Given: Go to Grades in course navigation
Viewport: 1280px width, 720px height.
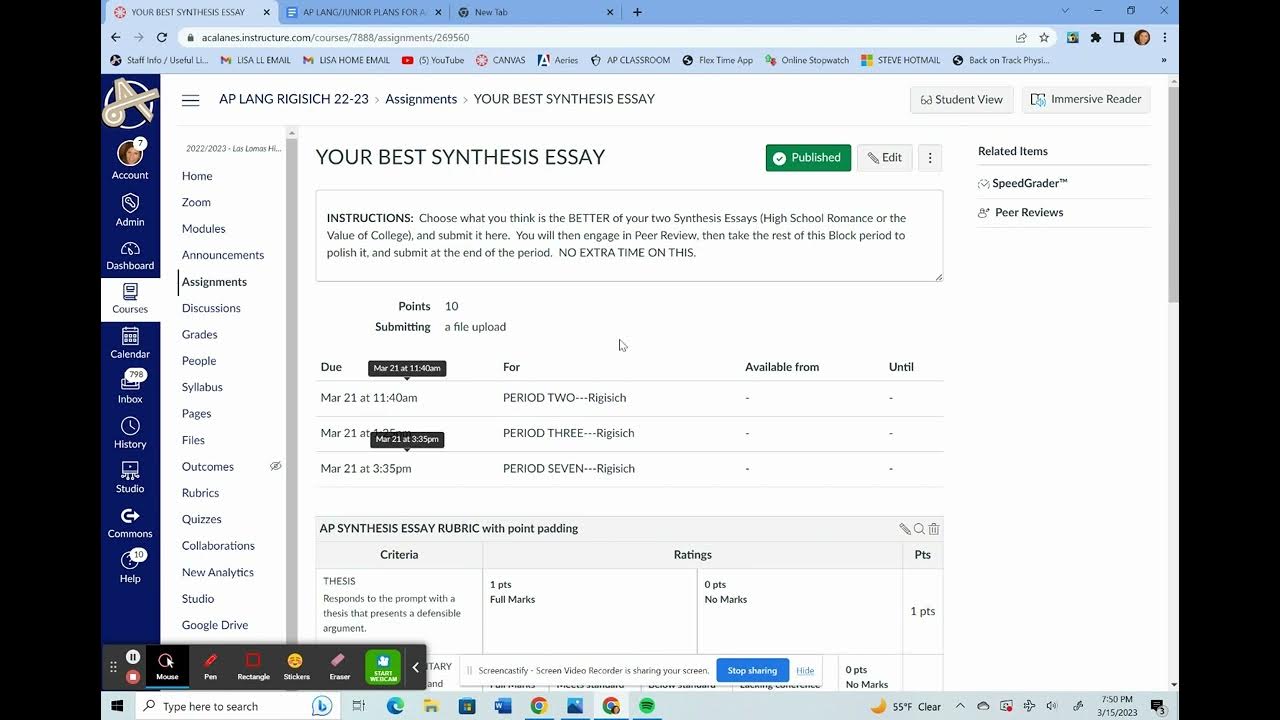Looking at the screenshot, I should click(x=200, y=334).
